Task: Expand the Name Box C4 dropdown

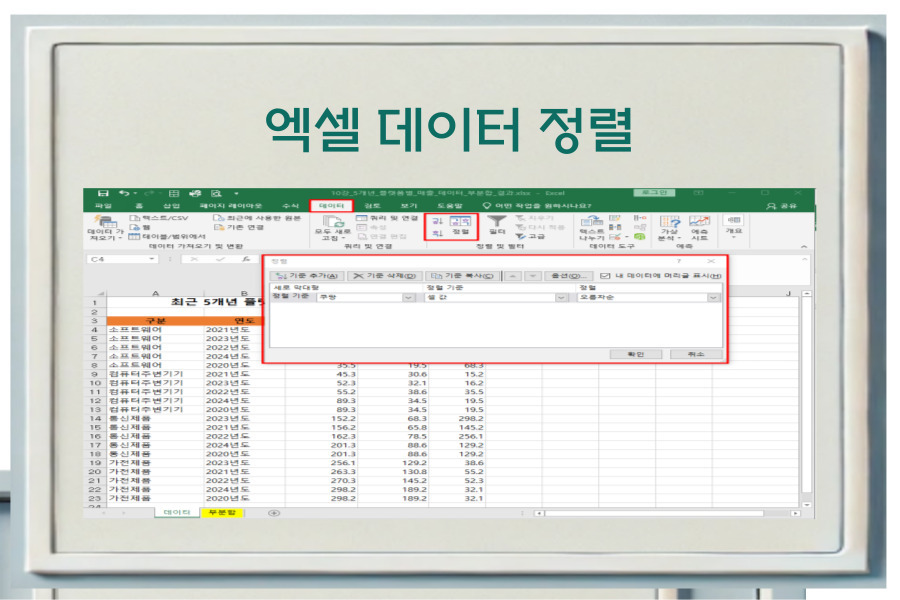Action: [x=152, y=260]
